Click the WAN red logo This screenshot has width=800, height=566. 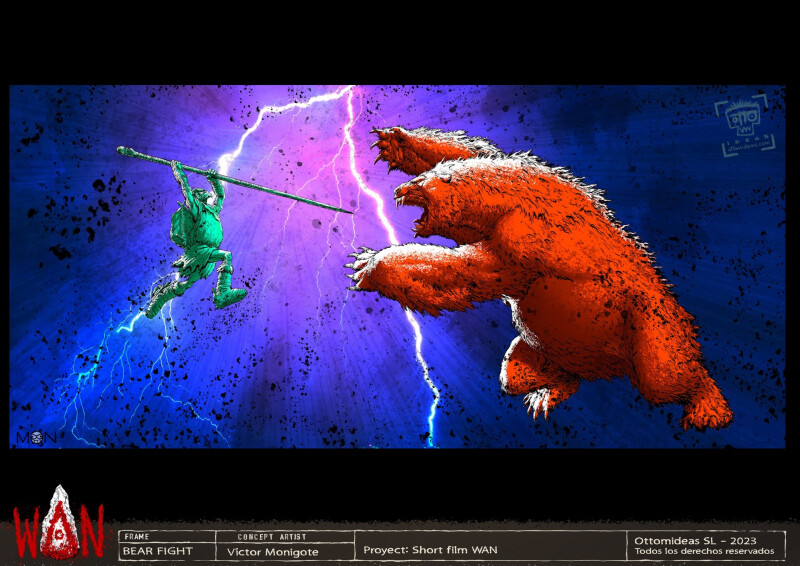point(58,525)
